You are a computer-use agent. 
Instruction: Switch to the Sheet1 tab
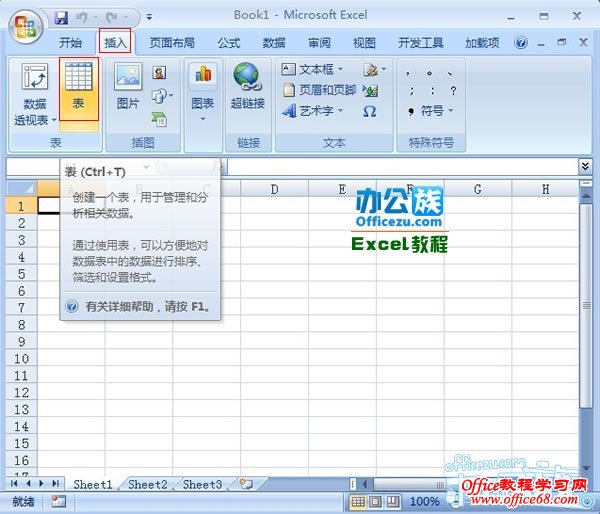click(93, 485)
